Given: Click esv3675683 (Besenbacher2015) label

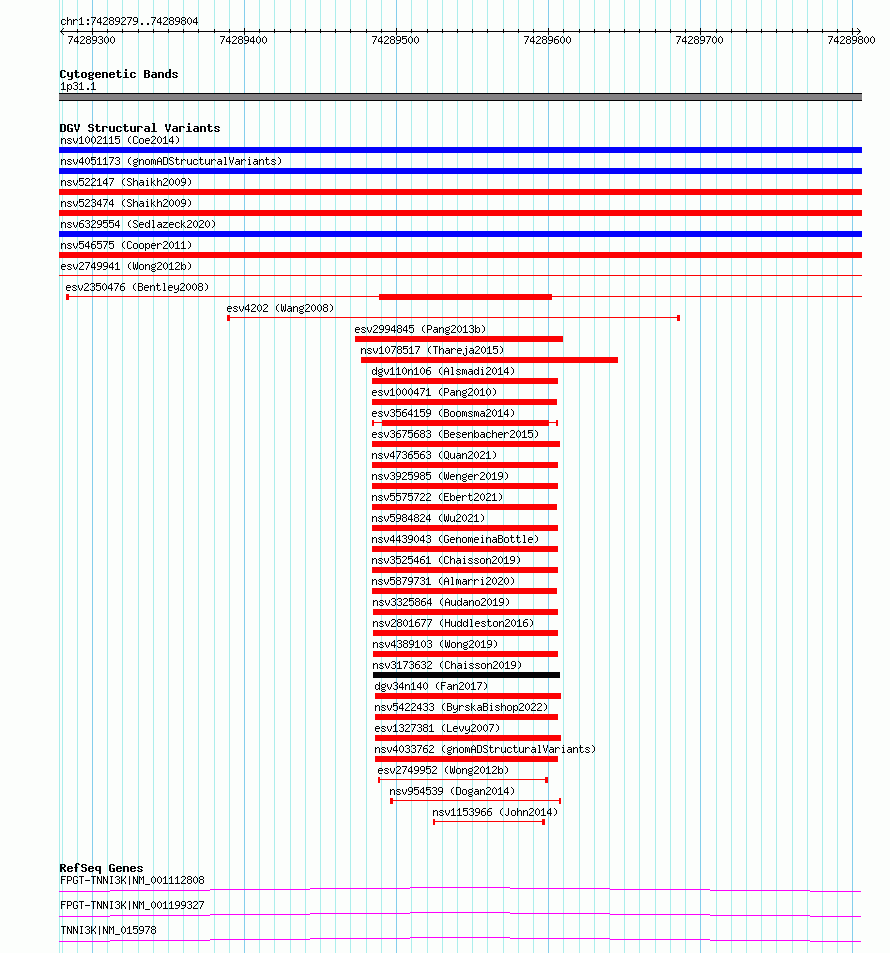Looking at the screenshot, I should 455,434.
